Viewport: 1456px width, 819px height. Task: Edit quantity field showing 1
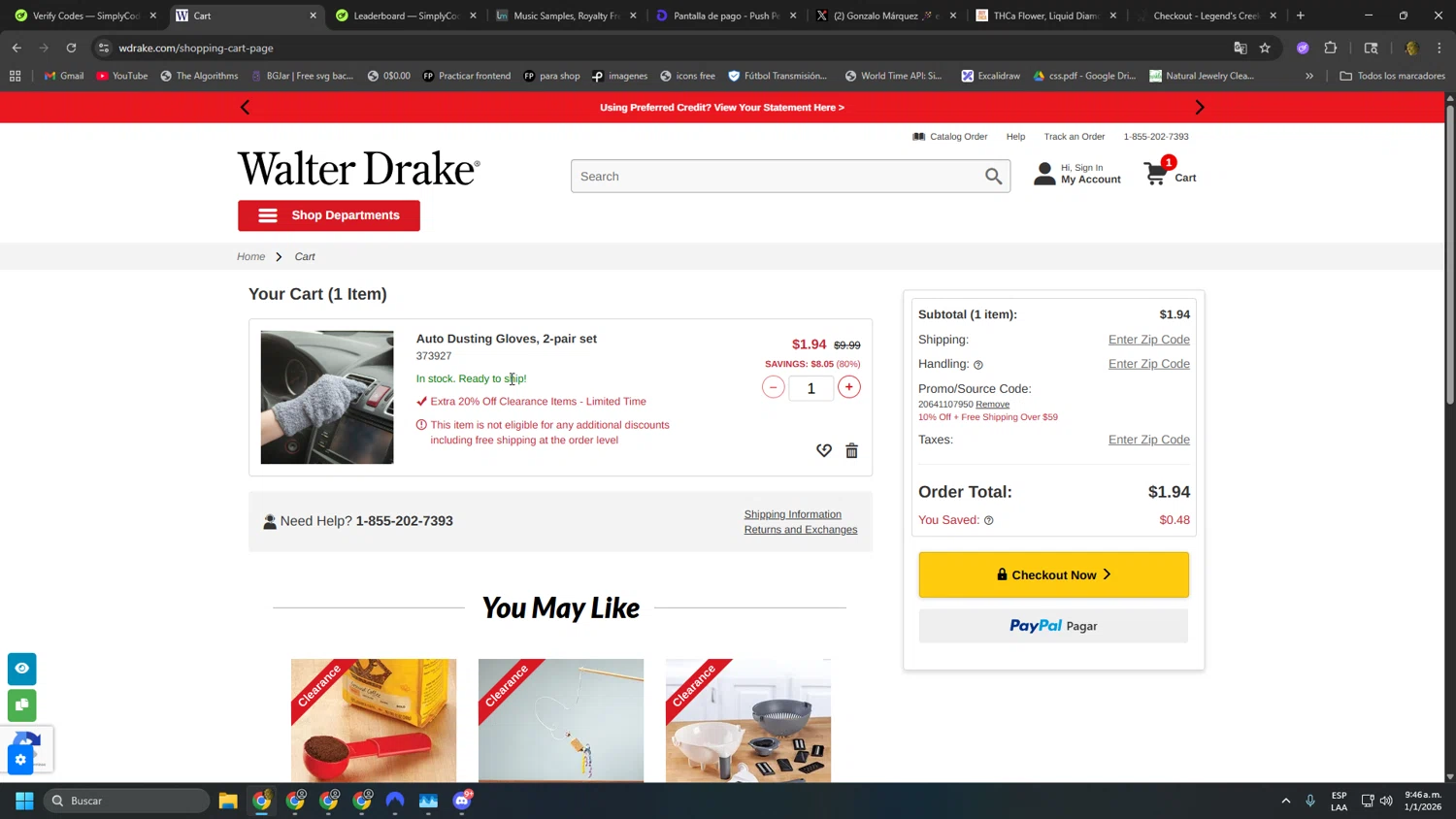click(x=811, y=388)
